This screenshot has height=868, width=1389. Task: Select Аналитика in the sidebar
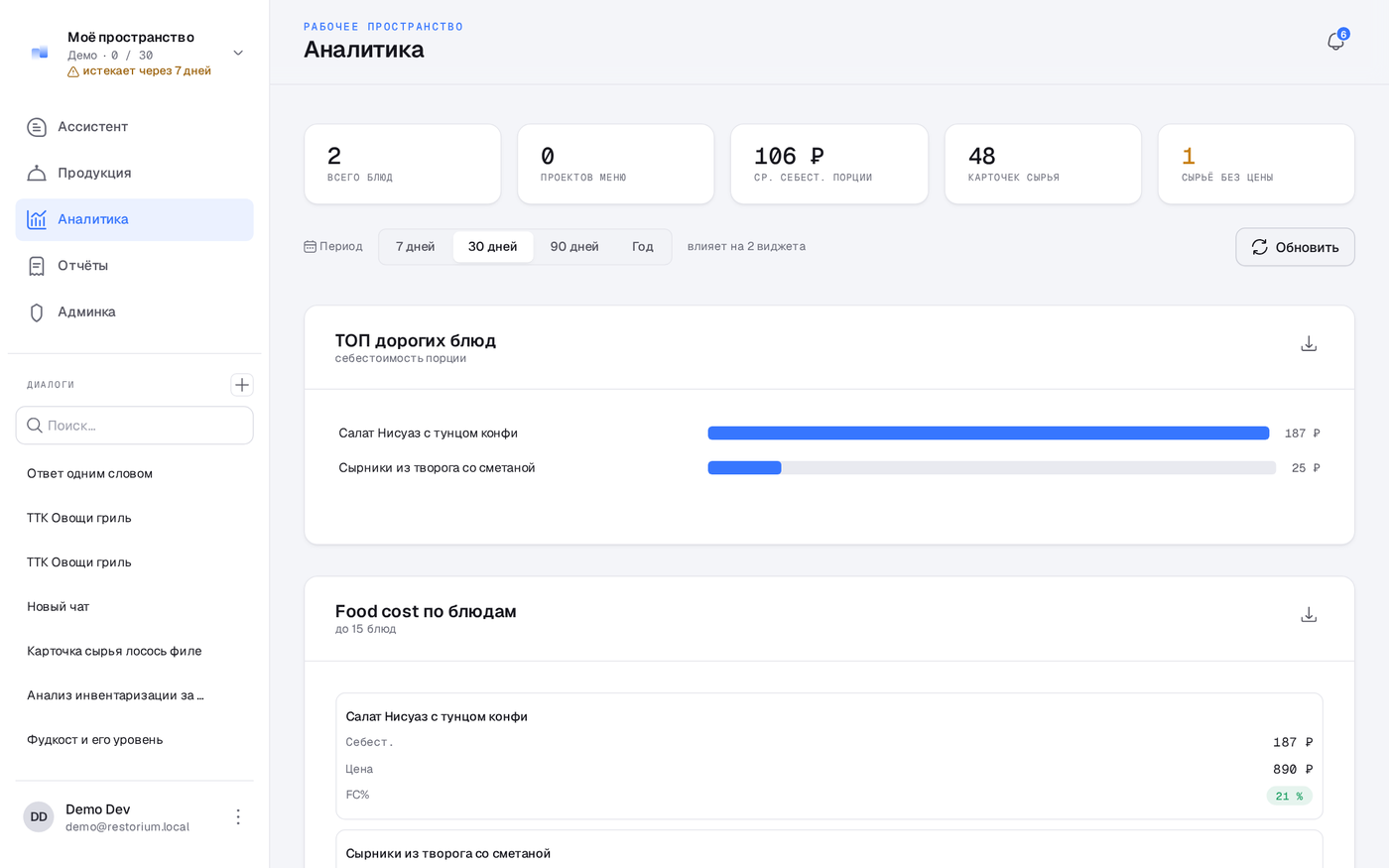135,219
